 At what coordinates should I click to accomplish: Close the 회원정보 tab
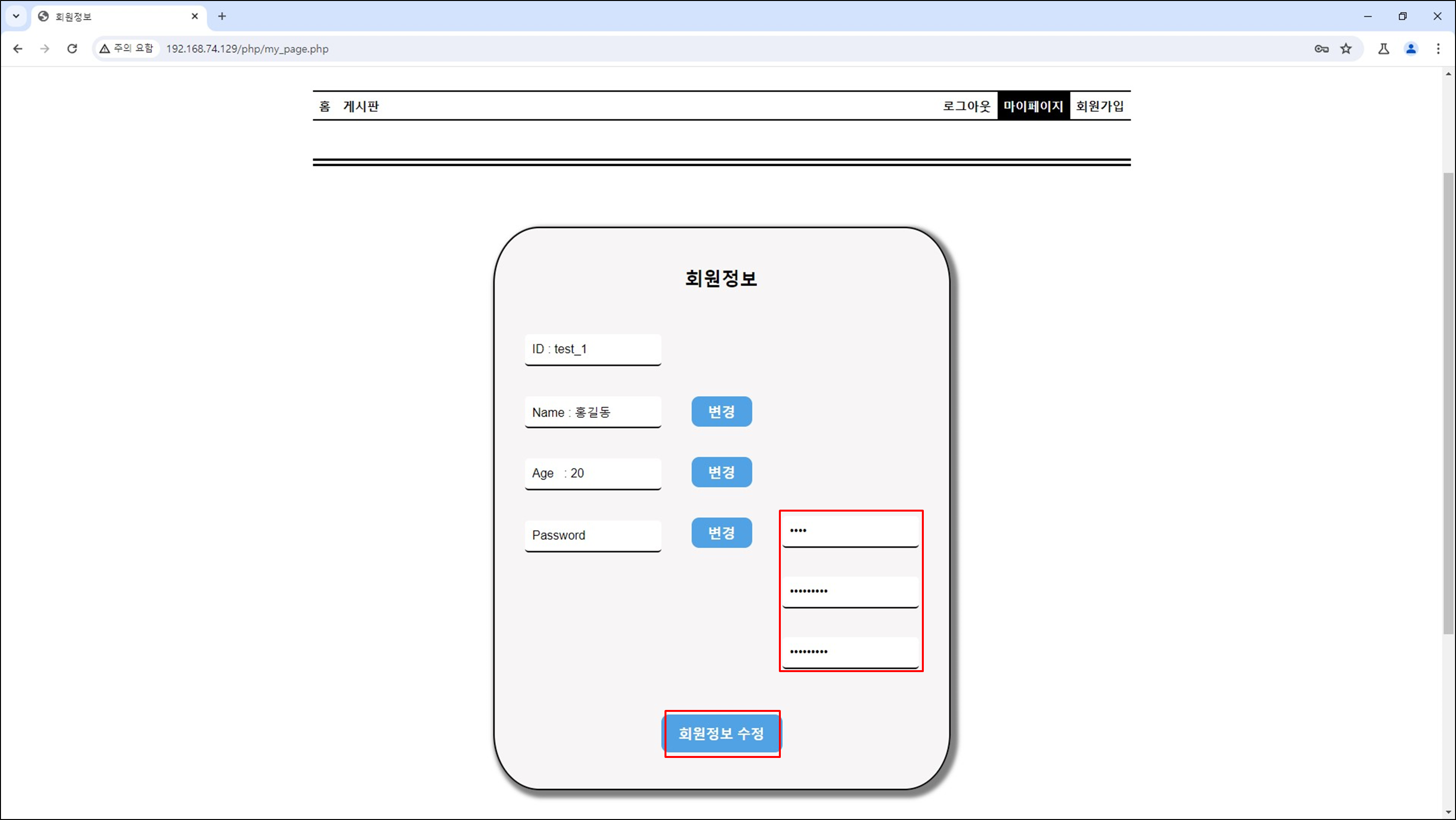click(x=194, y=16)
